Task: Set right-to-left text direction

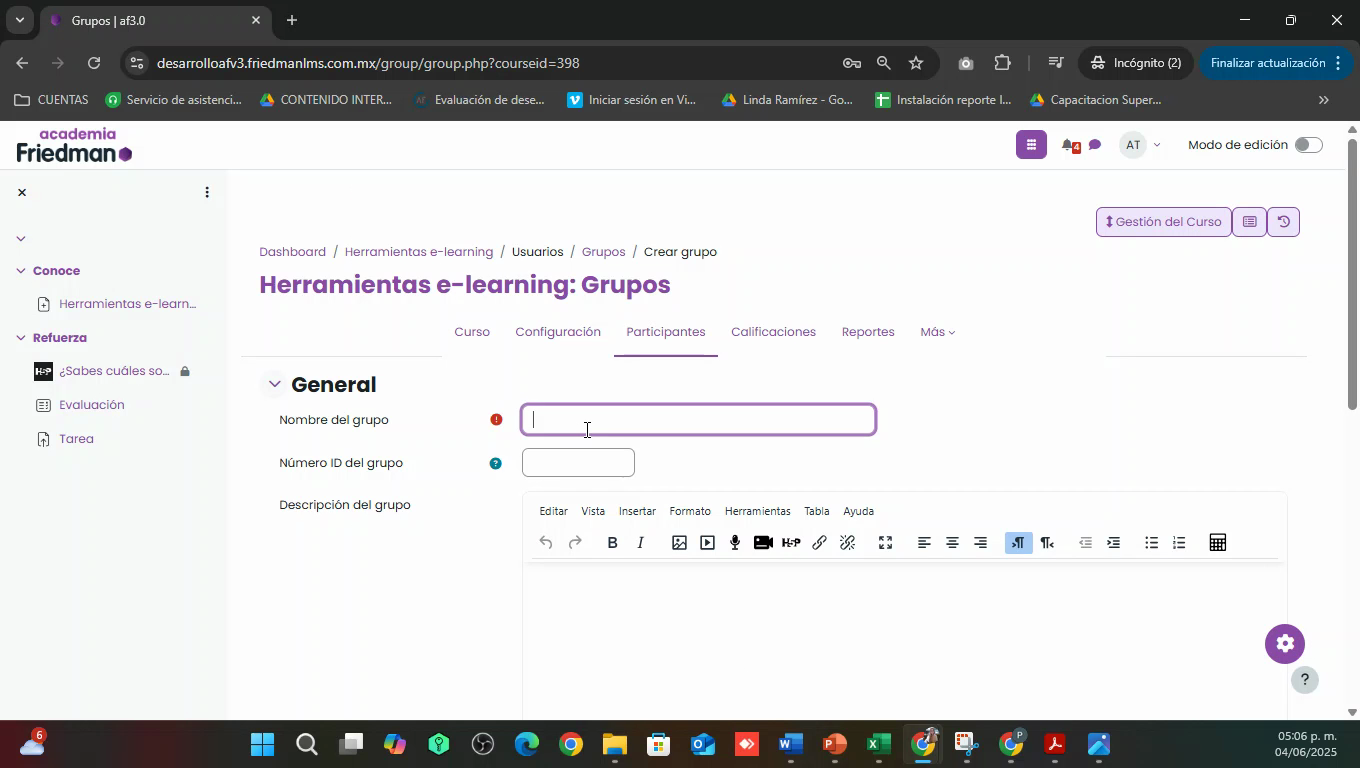Action: [x=1047, y=543]
